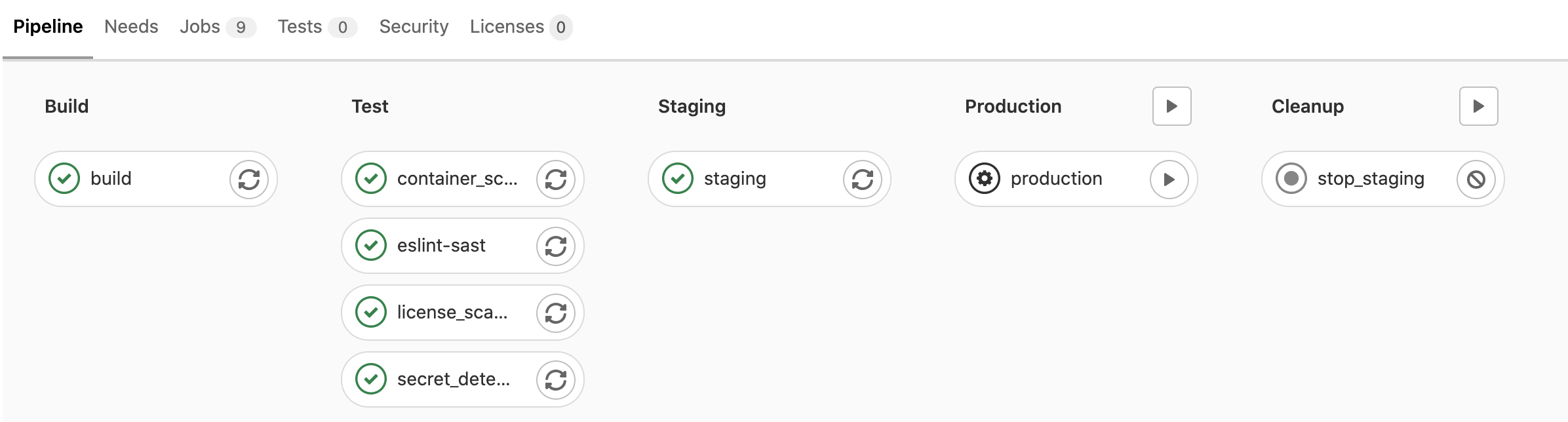Run the production job manually
This screenshot has height=422, width=1568.
tap(1169, 180)
